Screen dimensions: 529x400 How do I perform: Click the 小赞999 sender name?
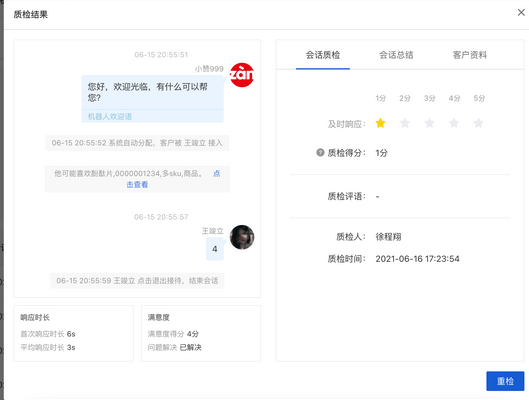point(209,69)
